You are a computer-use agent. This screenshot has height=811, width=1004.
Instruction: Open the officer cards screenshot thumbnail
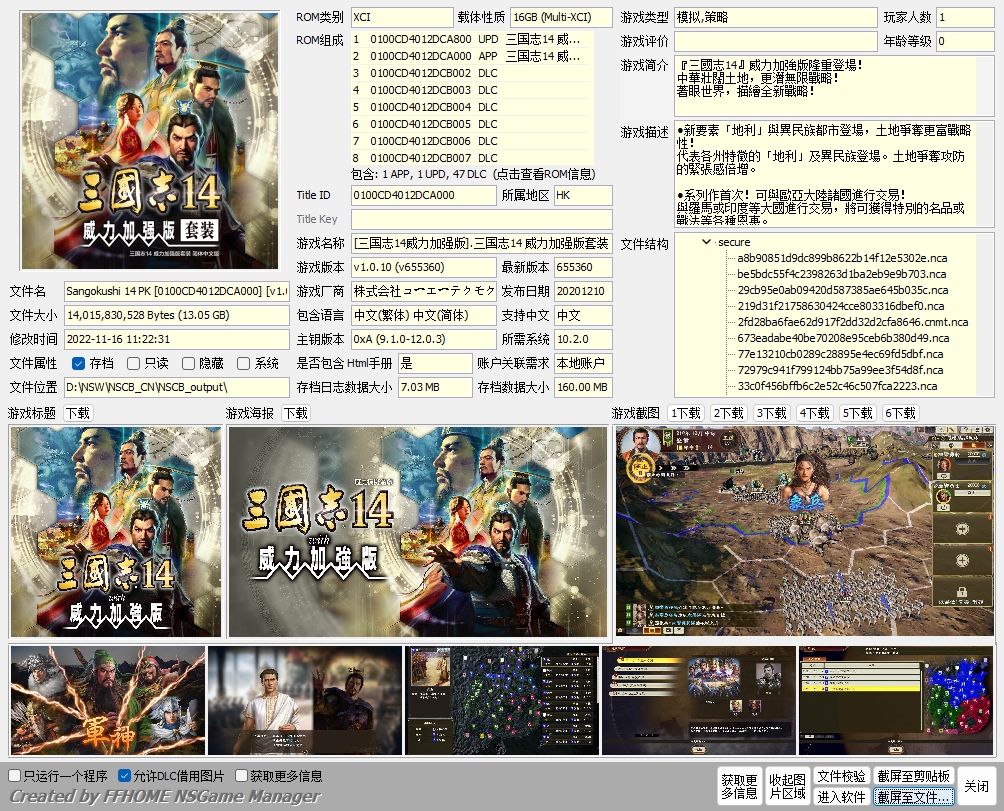[x=699, y=700]
